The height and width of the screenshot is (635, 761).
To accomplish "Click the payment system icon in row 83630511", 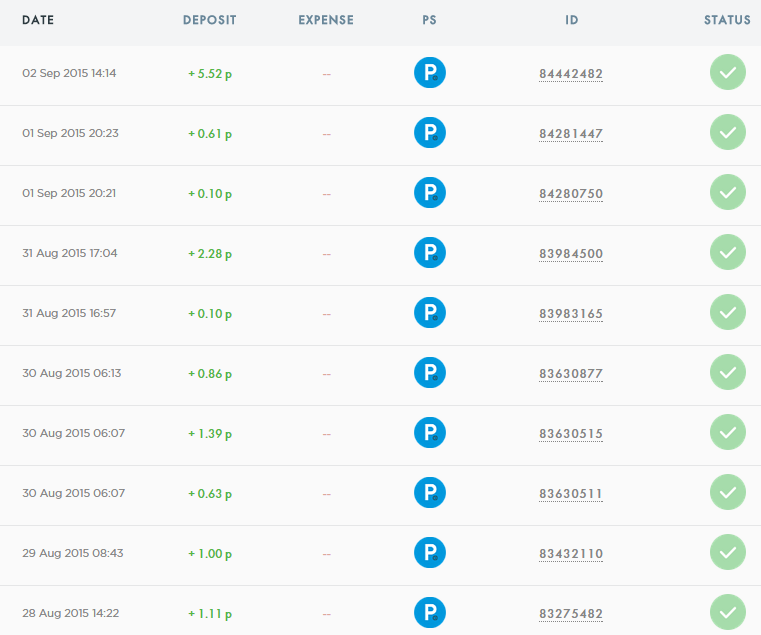I will (430, 493).
